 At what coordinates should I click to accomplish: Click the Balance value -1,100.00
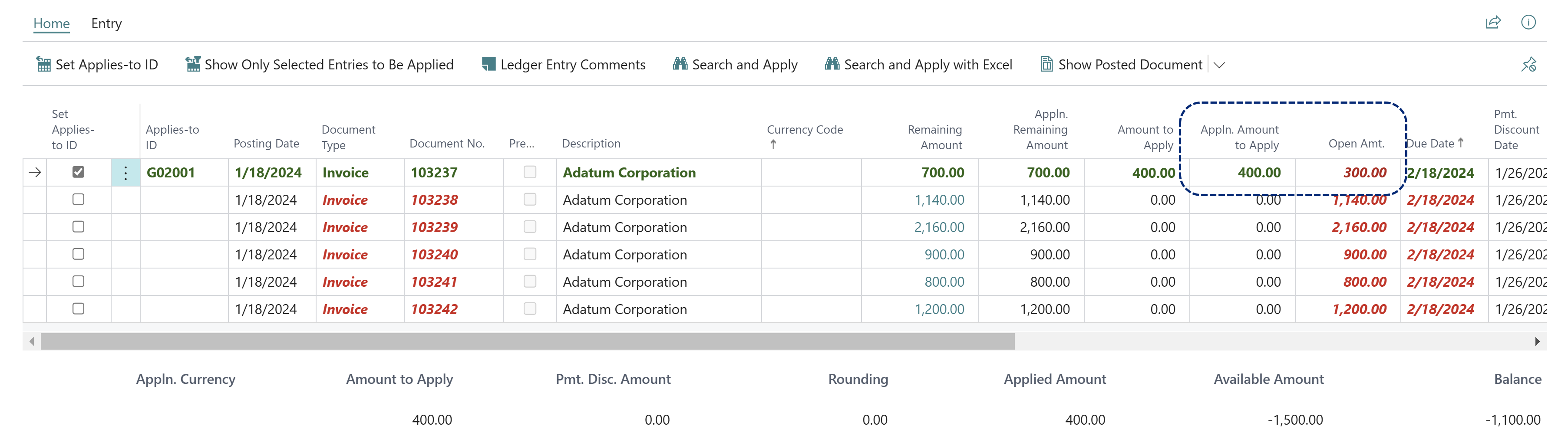coord(1512,419)
